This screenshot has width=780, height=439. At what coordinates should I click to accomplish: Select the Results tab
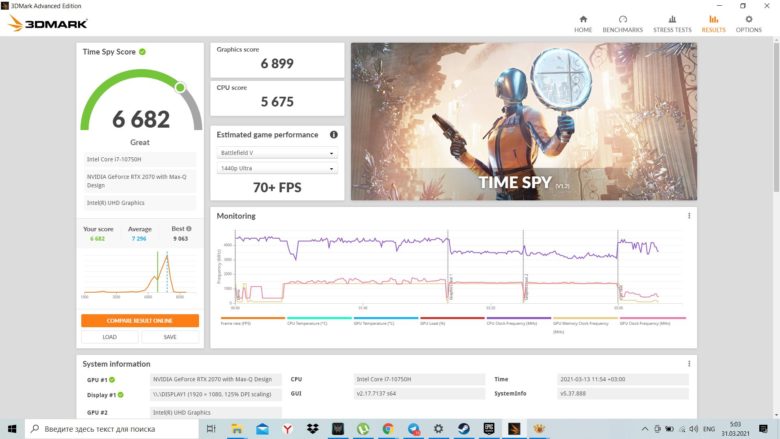pos(713,24)
